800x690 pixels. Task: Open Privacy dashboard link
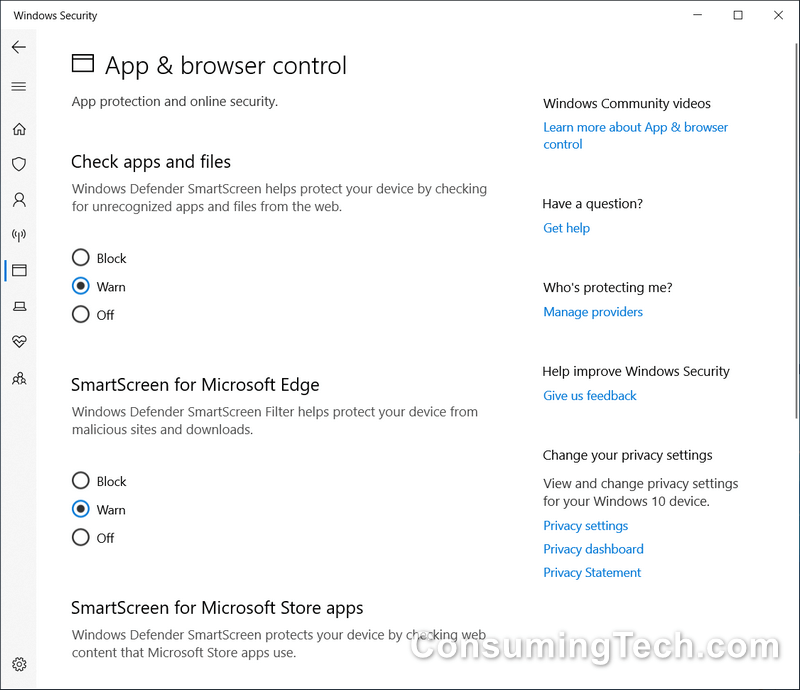point(593,548)
